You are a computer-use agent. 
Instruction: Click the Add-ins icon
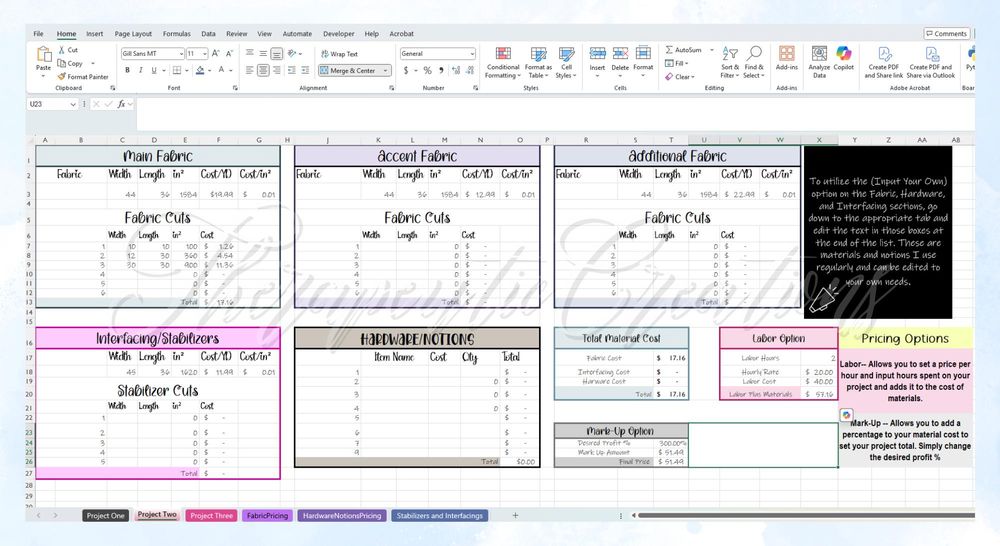[787, 54]
